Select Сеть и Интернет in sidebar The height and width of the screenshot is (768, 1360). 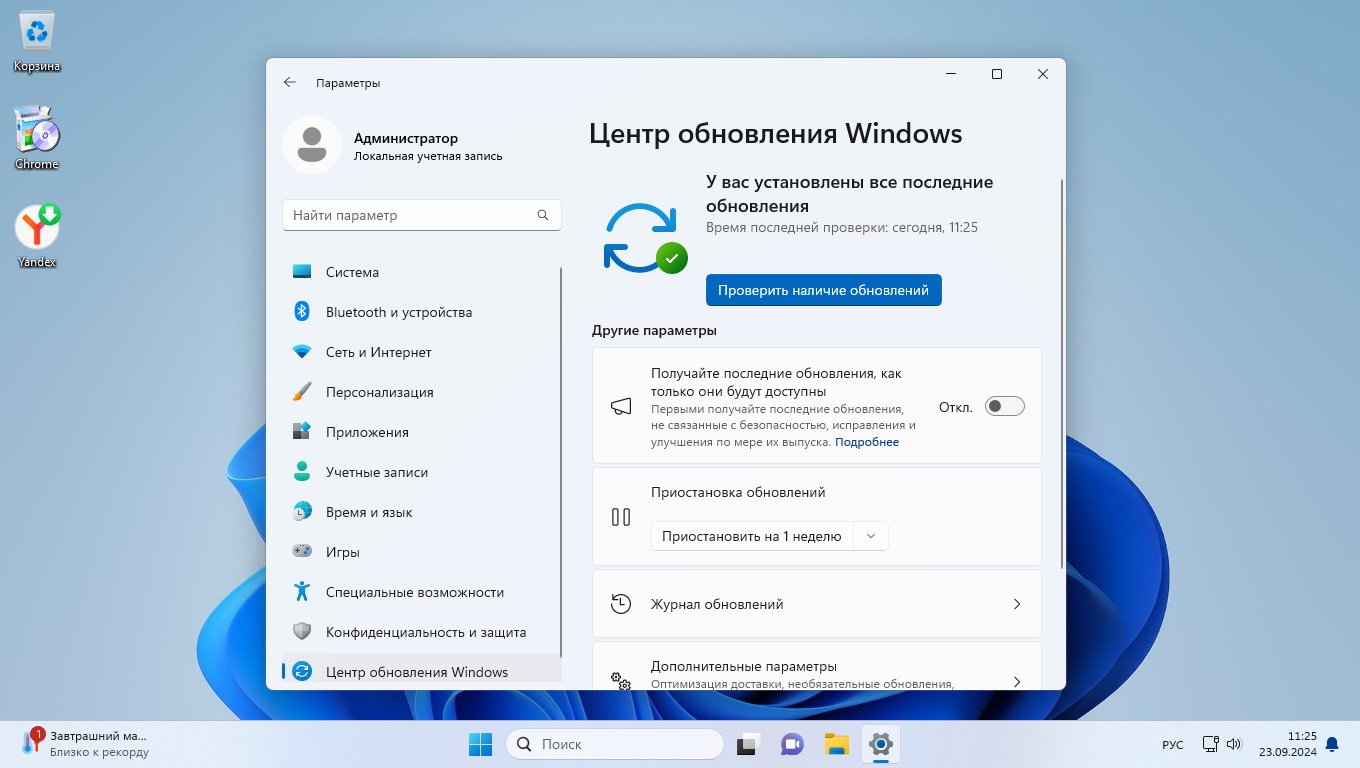378,352
